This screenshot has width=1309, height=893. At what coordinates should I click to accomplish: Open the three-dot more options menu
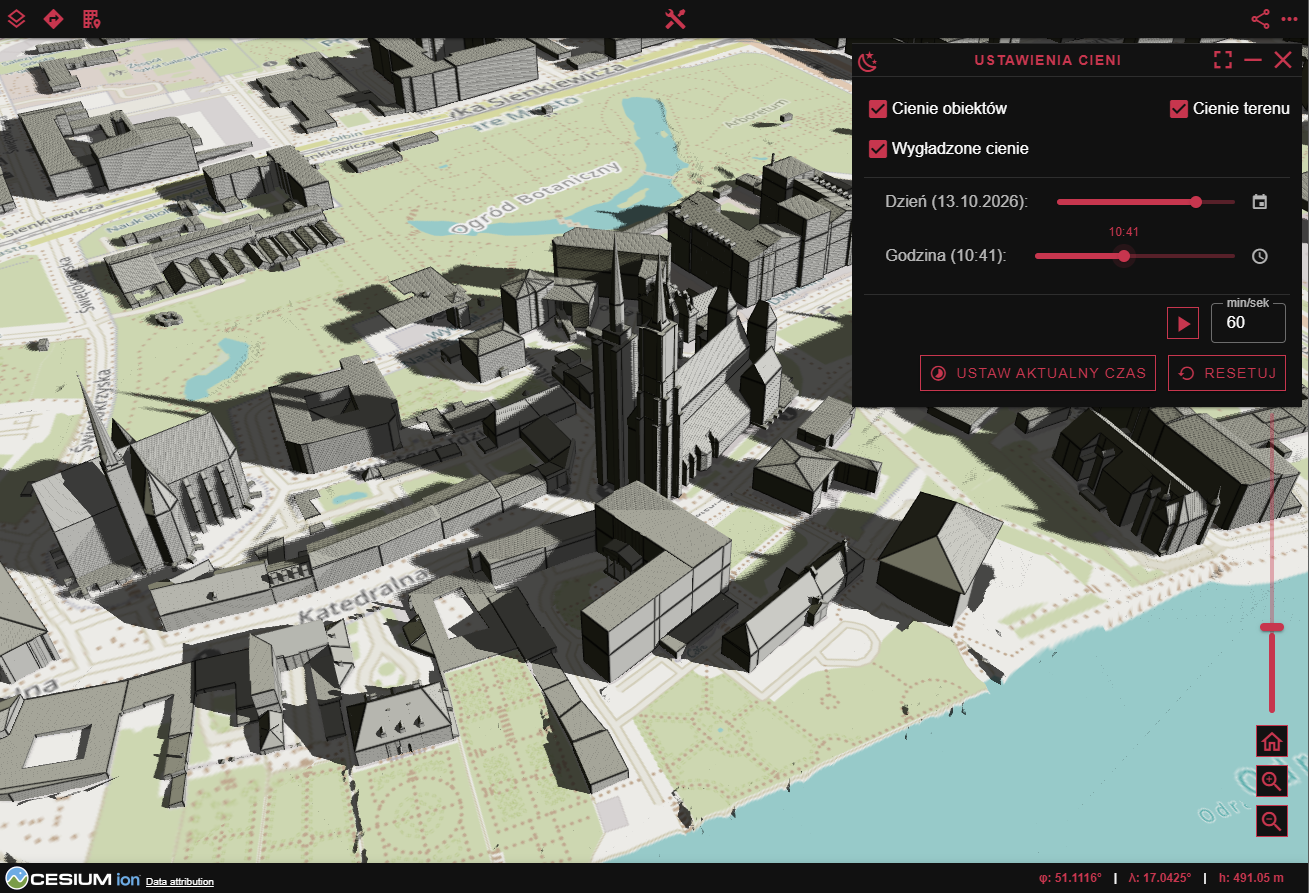point(1289,18)
